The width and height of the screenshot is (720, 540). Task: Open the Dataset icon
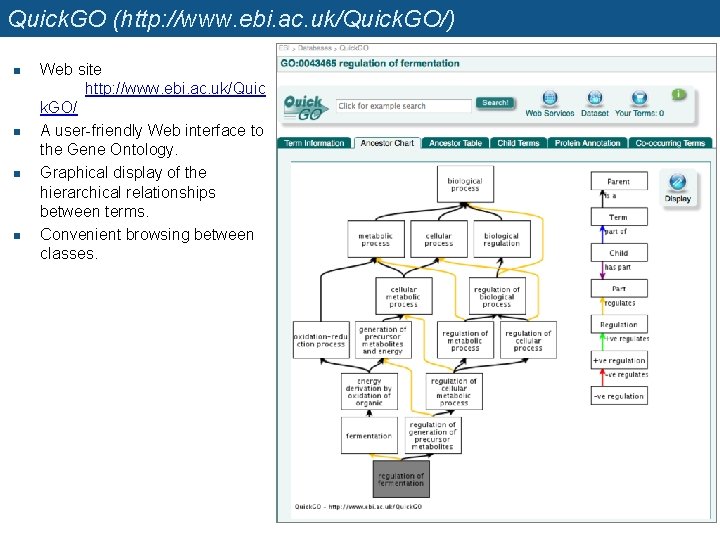click(x=595, y=98)
